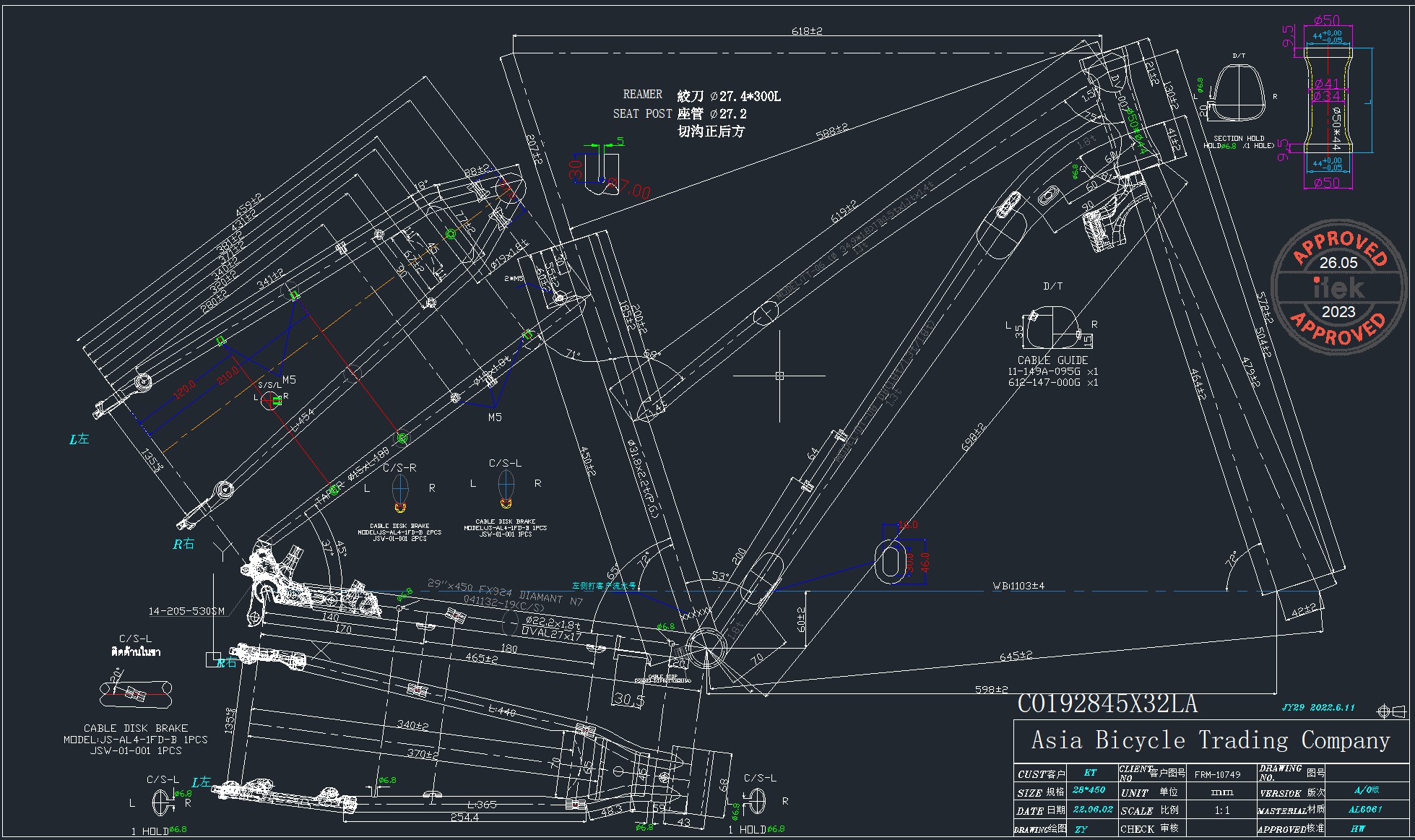Click the JY29 2022.6.11 revision note

pyautogui.click(x=1318, y=708)
